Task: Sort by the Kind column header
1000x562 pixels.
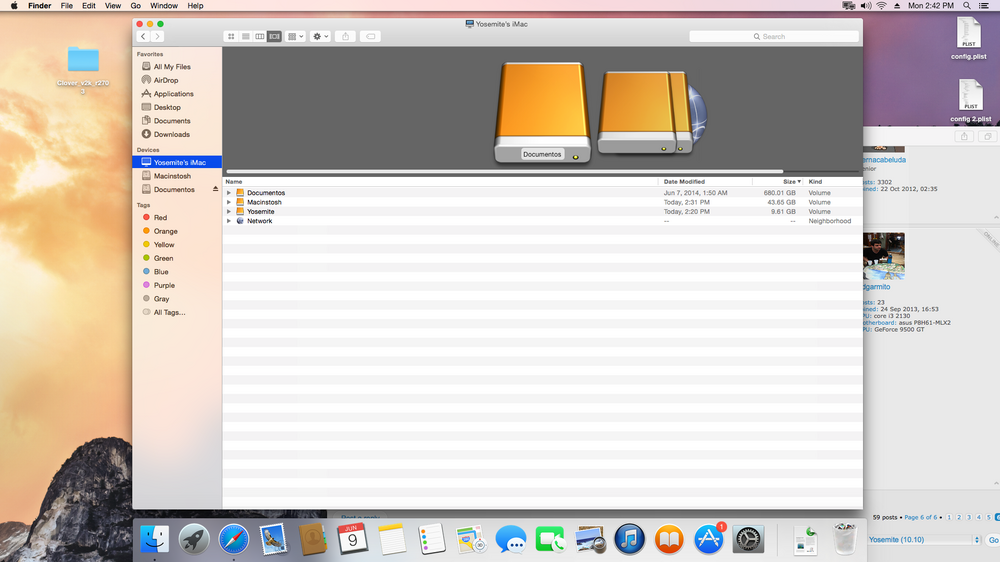Action: pyautogui.click(x=833, y=182)
